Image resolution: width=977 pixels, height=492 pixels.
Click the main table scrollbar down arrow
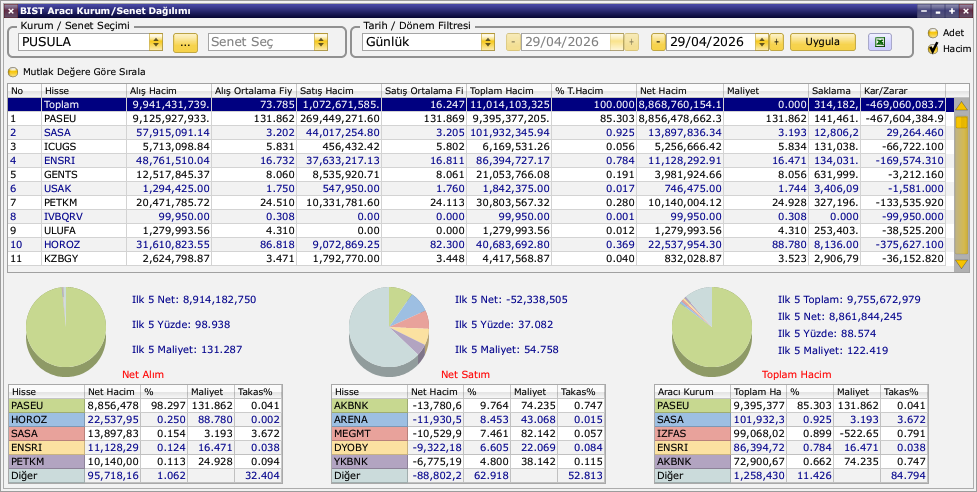click(x=961, y=264)
